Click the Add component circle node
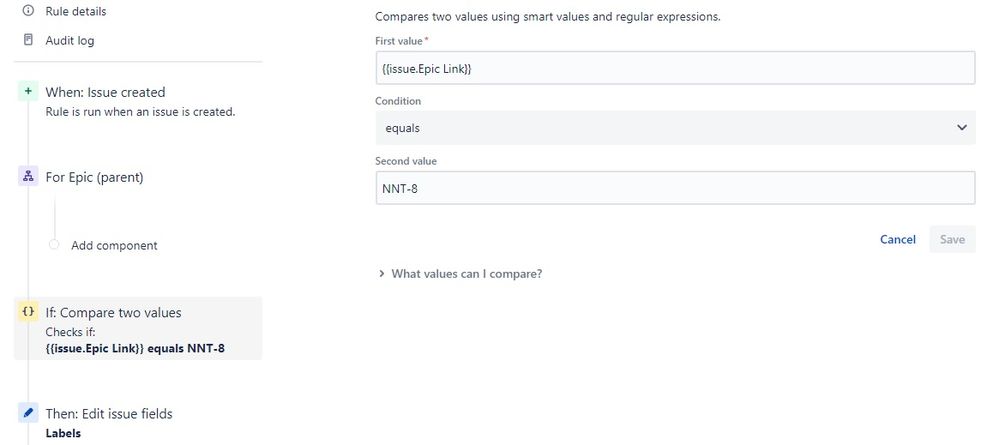 54,245
